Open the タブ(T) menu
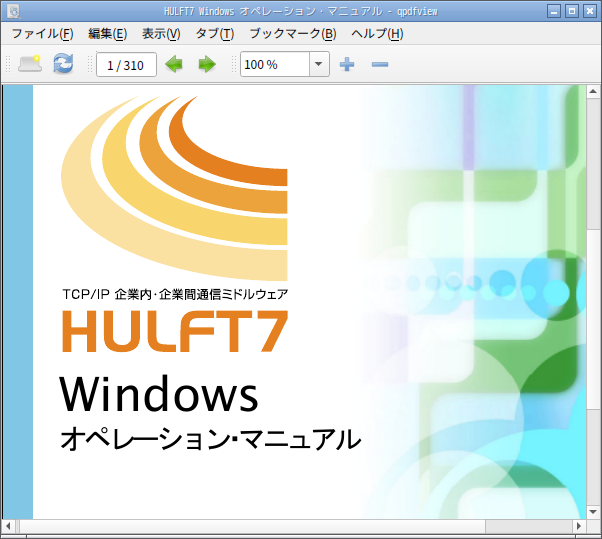 click(x=215, y=34)
